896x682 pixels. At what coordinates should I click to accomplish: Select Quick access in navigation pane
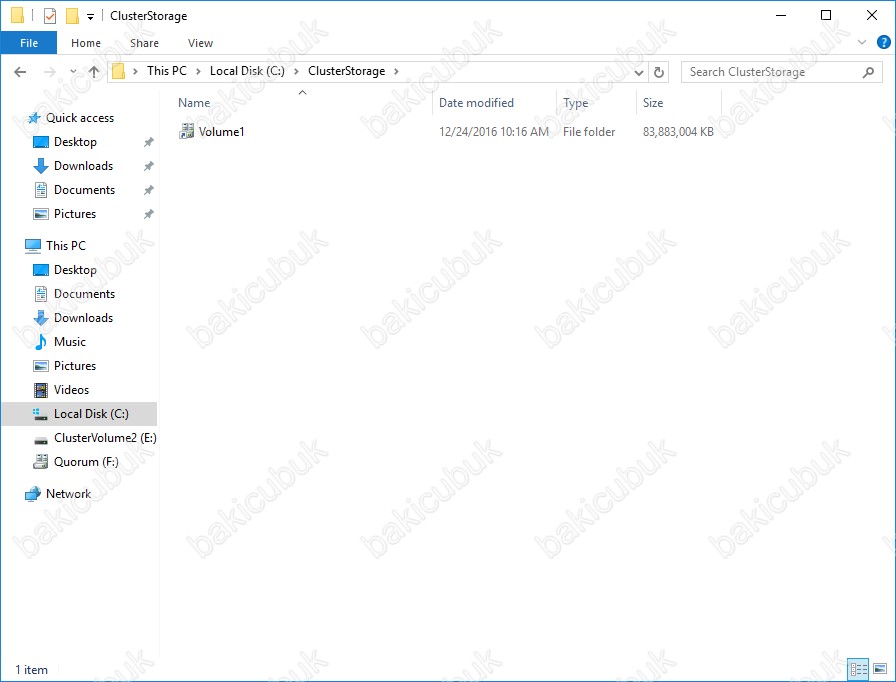point(79,118)
